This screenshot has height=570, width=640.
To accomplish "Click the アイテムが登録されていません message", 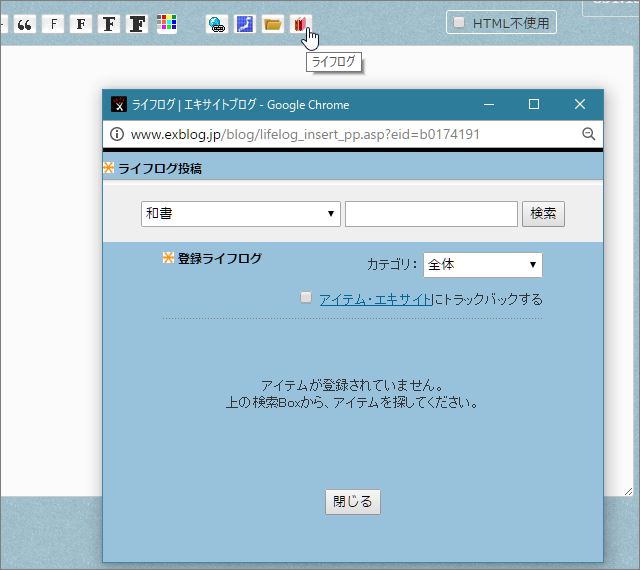I will 352,385.
